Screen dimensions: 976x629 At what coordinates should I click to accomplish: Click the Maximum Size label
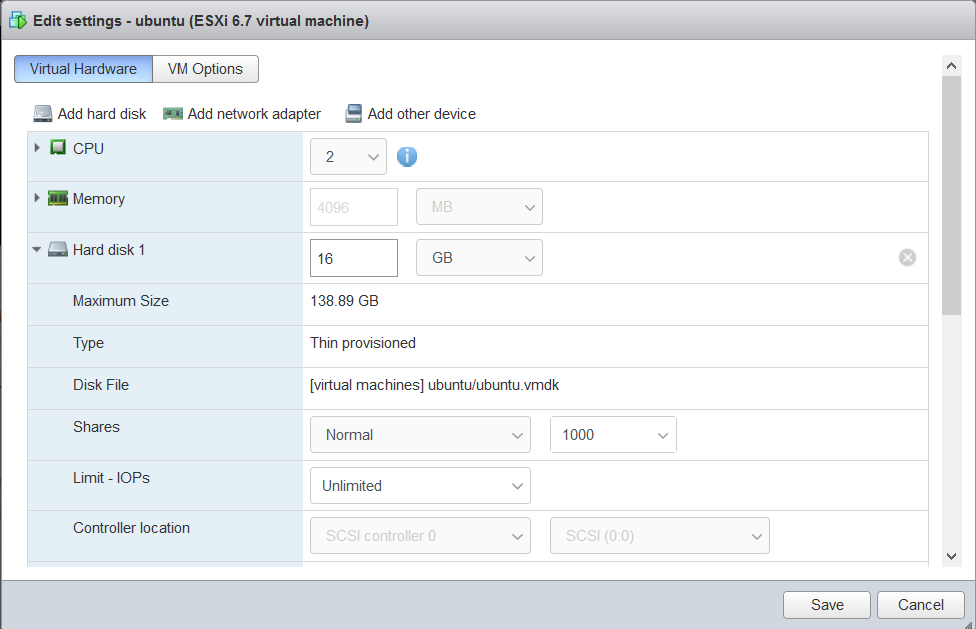pos(121,301)
